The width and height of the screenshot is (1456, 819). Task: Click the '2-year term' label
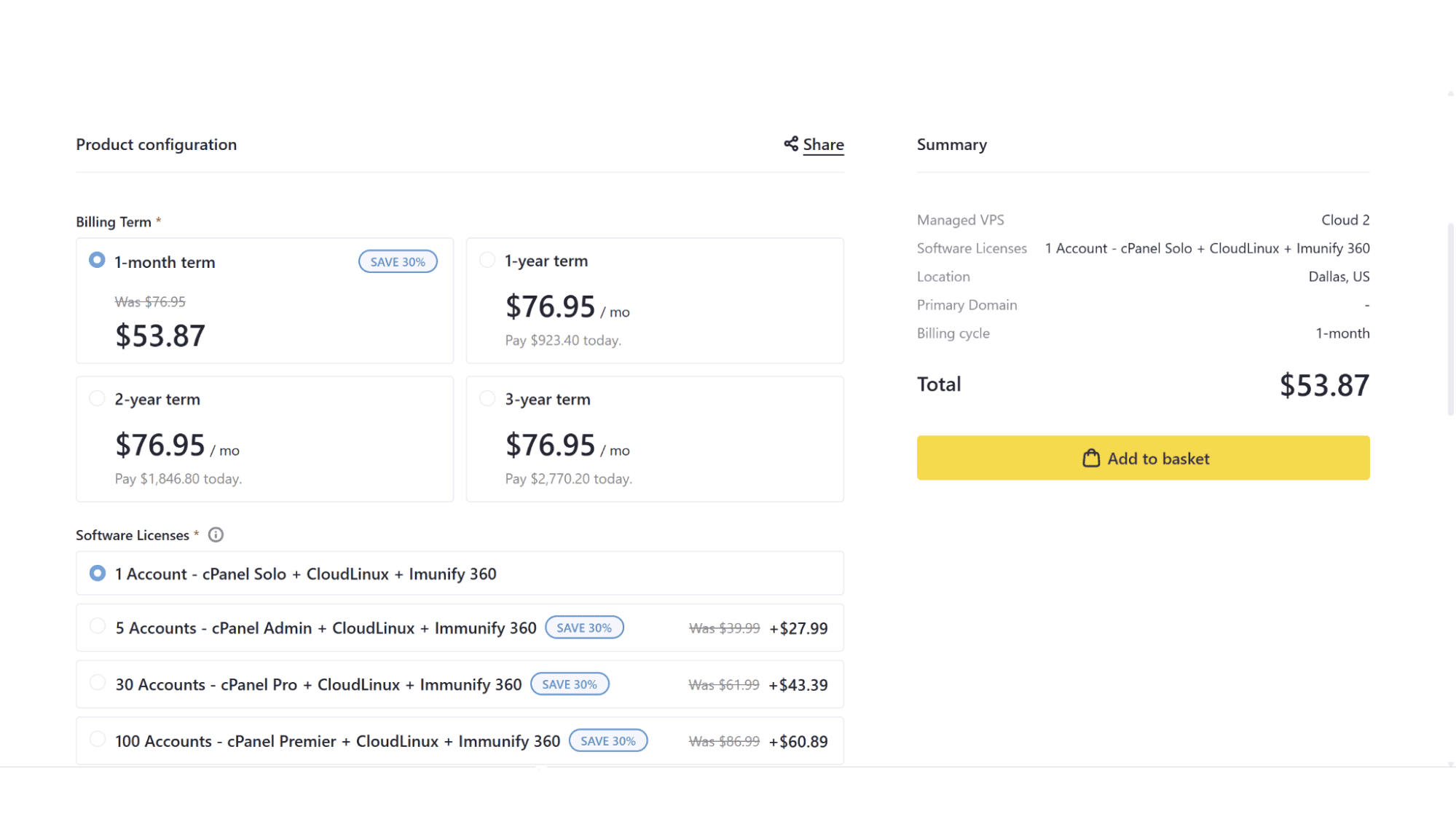(x=157, y=399)
